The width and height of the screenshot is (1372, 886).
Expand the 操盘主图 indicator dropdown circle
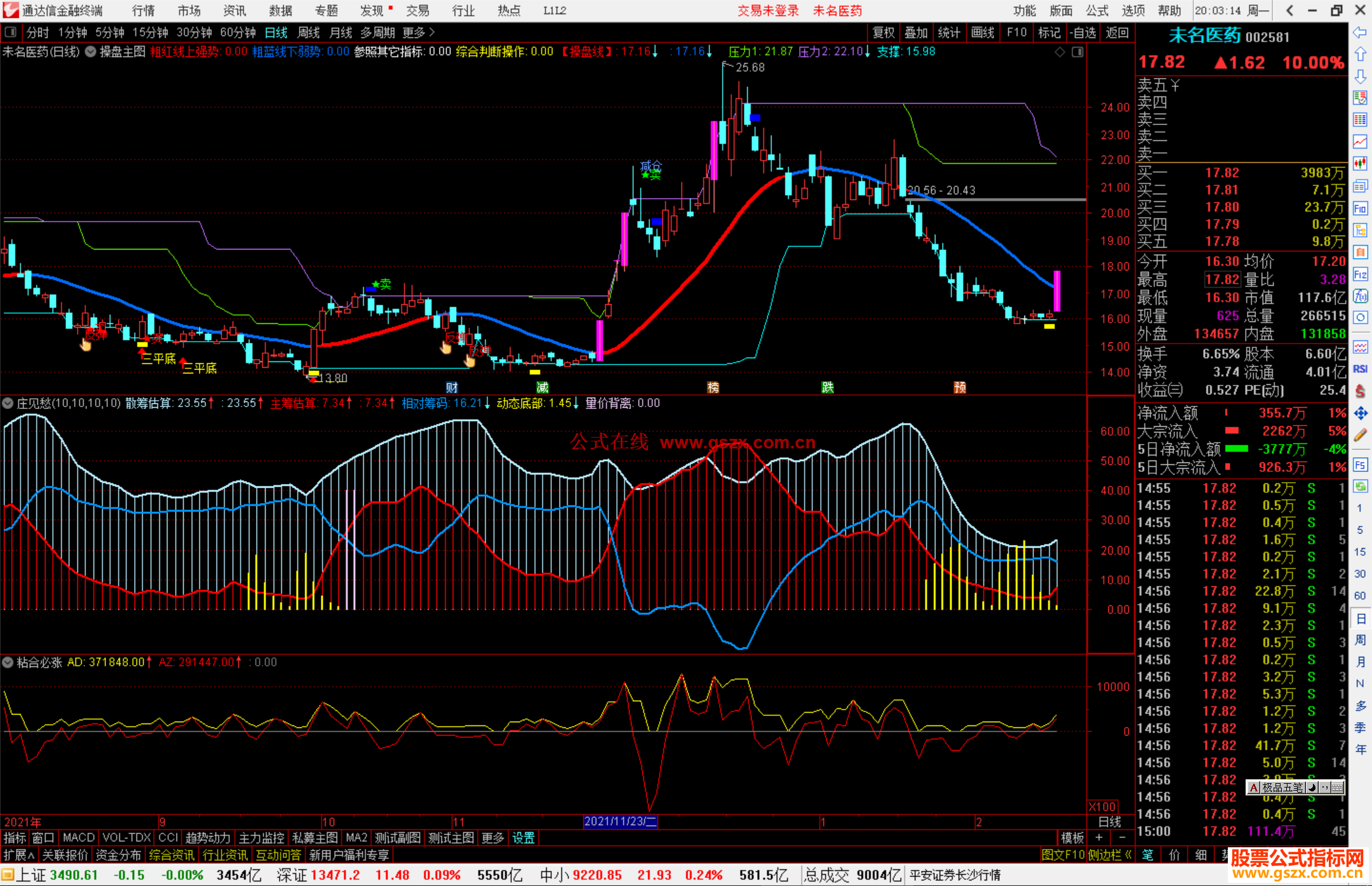(90, 52)
